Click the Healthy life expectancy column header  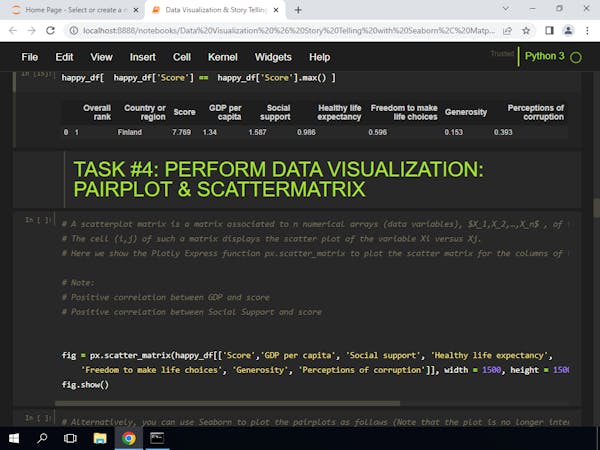coord(339,112)
